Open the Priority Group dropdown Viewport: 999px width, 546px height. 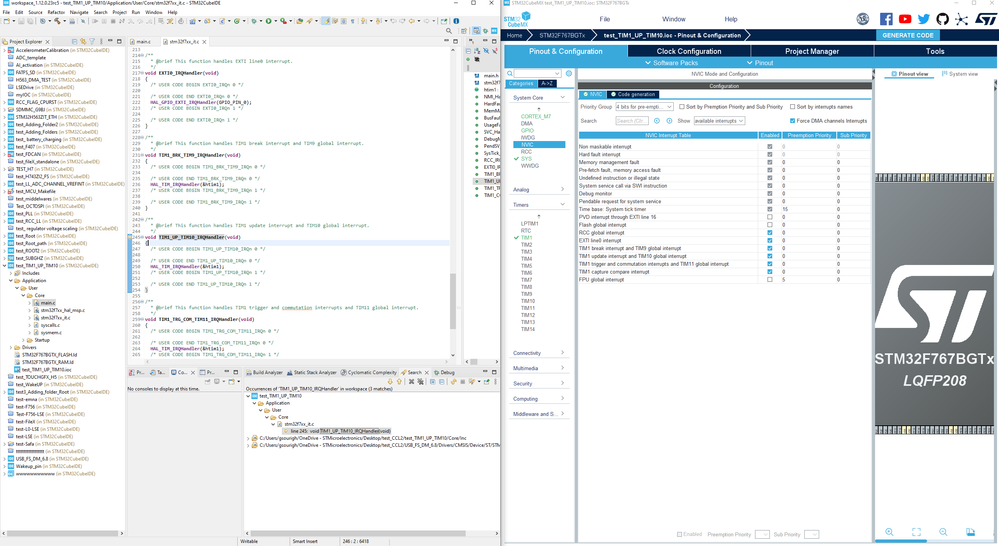644,107
